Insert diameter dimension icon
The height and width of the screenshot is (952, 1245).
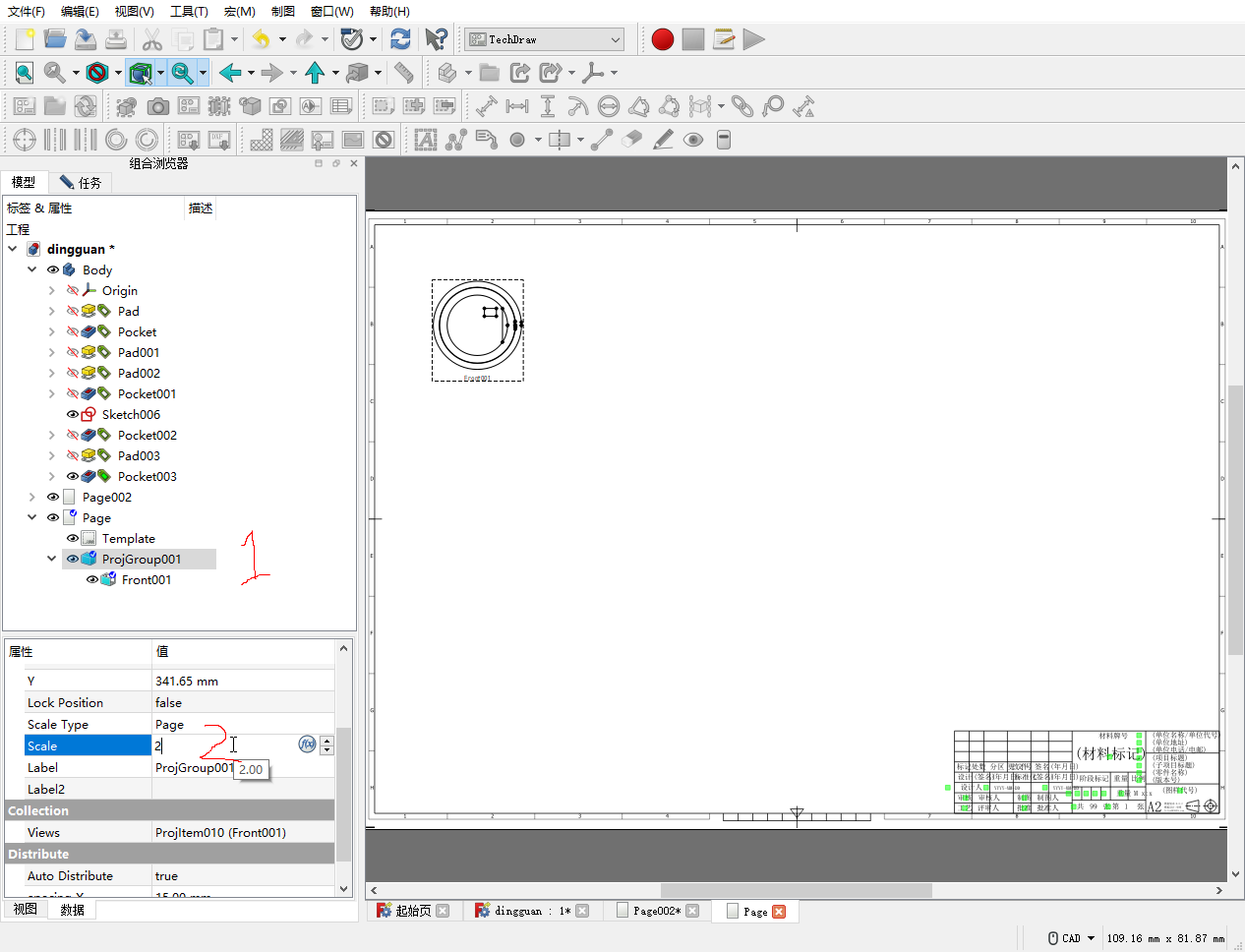coord(609,106)
